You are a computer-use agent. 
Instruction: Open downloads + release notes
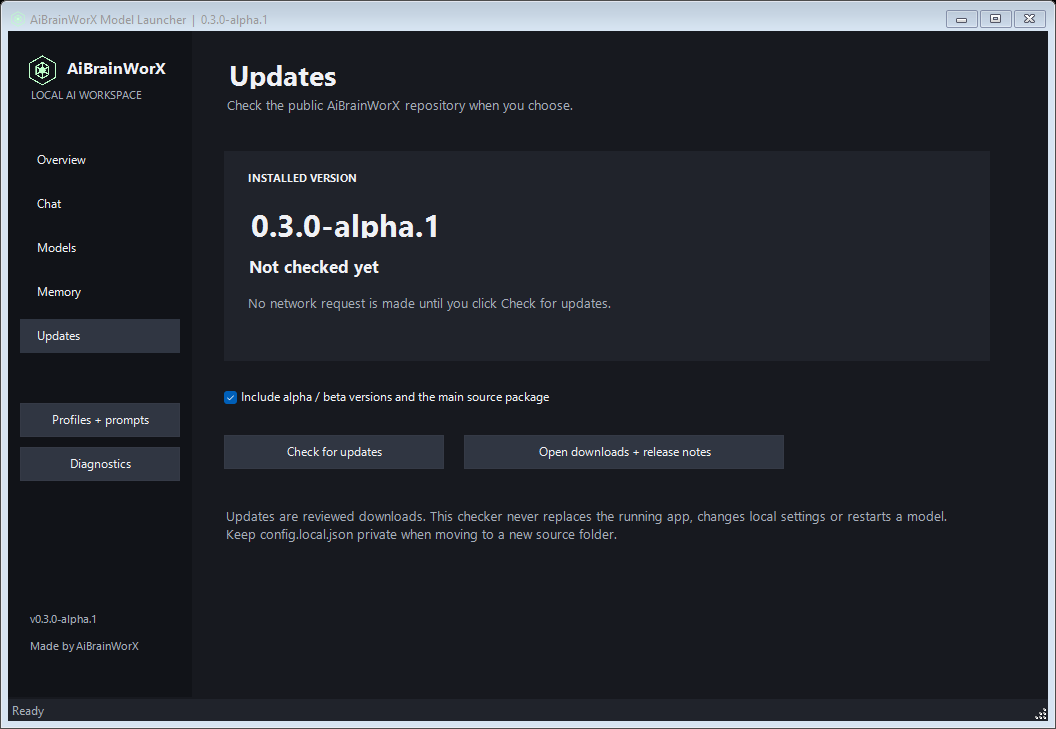tap(624, 451)
